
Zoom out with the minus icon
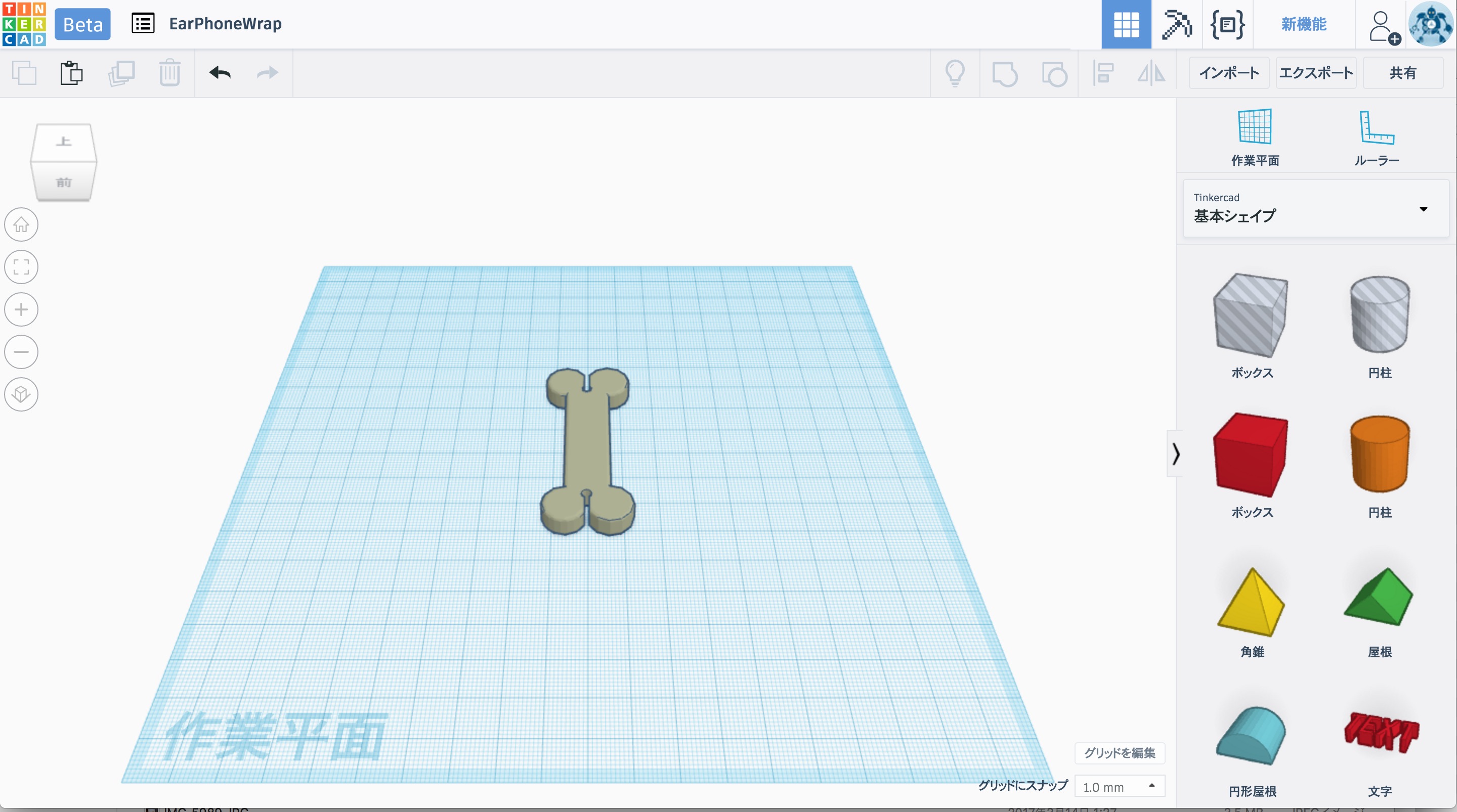pos(21,352)
